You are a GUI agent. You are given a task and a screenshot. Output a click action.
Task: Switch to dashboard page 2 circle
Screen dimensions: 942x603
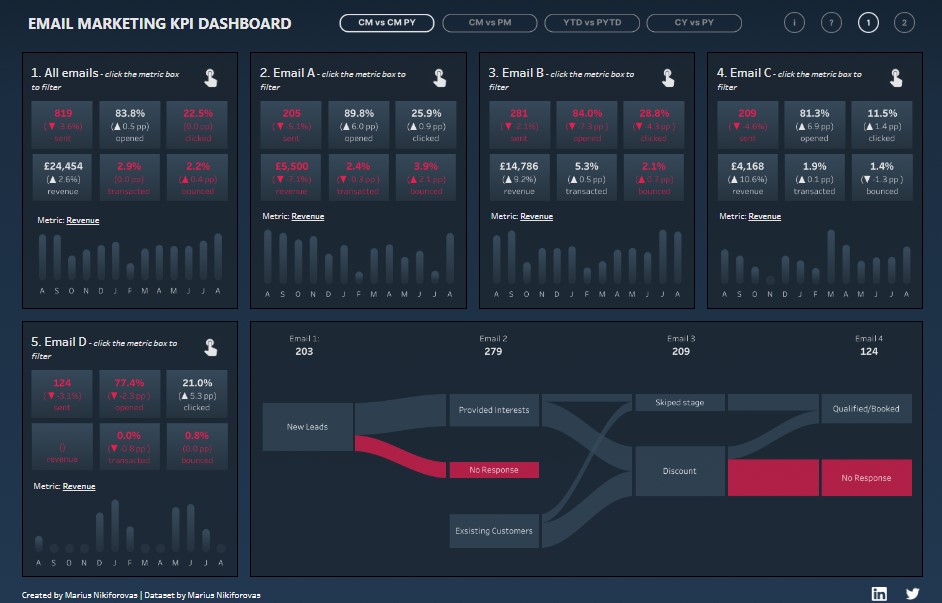pyautogui.click(x=904, y=23)
